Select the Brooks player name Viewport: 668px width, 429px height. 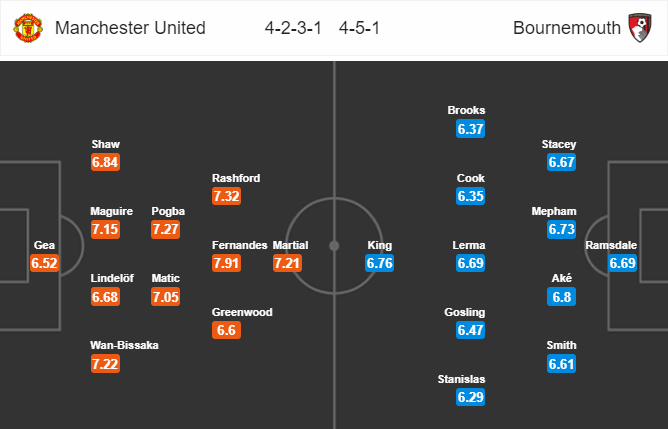467,110
